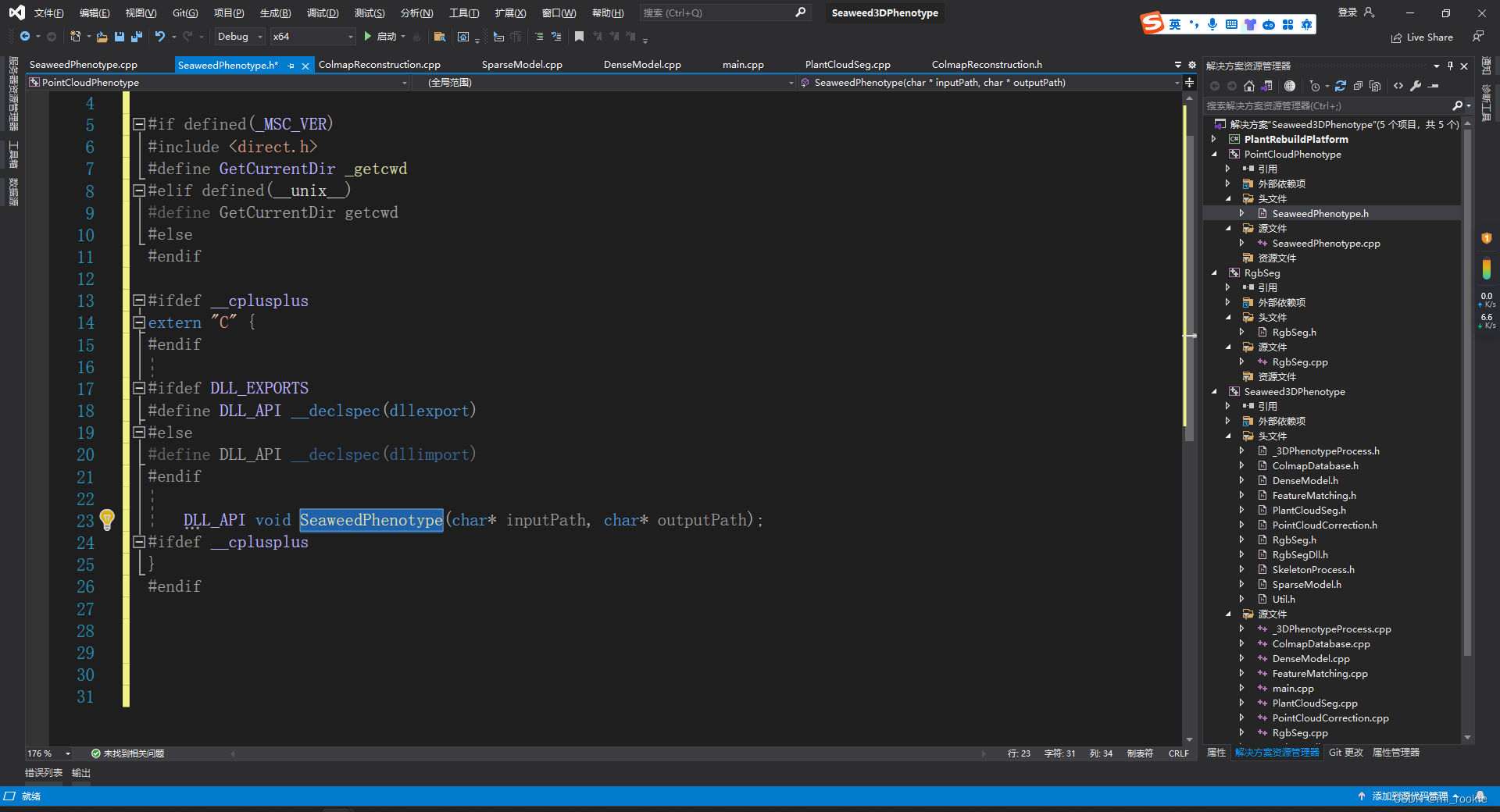This screenshot has height=812, width=1500.
Task: Open the Git(G) menu
Action: (185, 12)
